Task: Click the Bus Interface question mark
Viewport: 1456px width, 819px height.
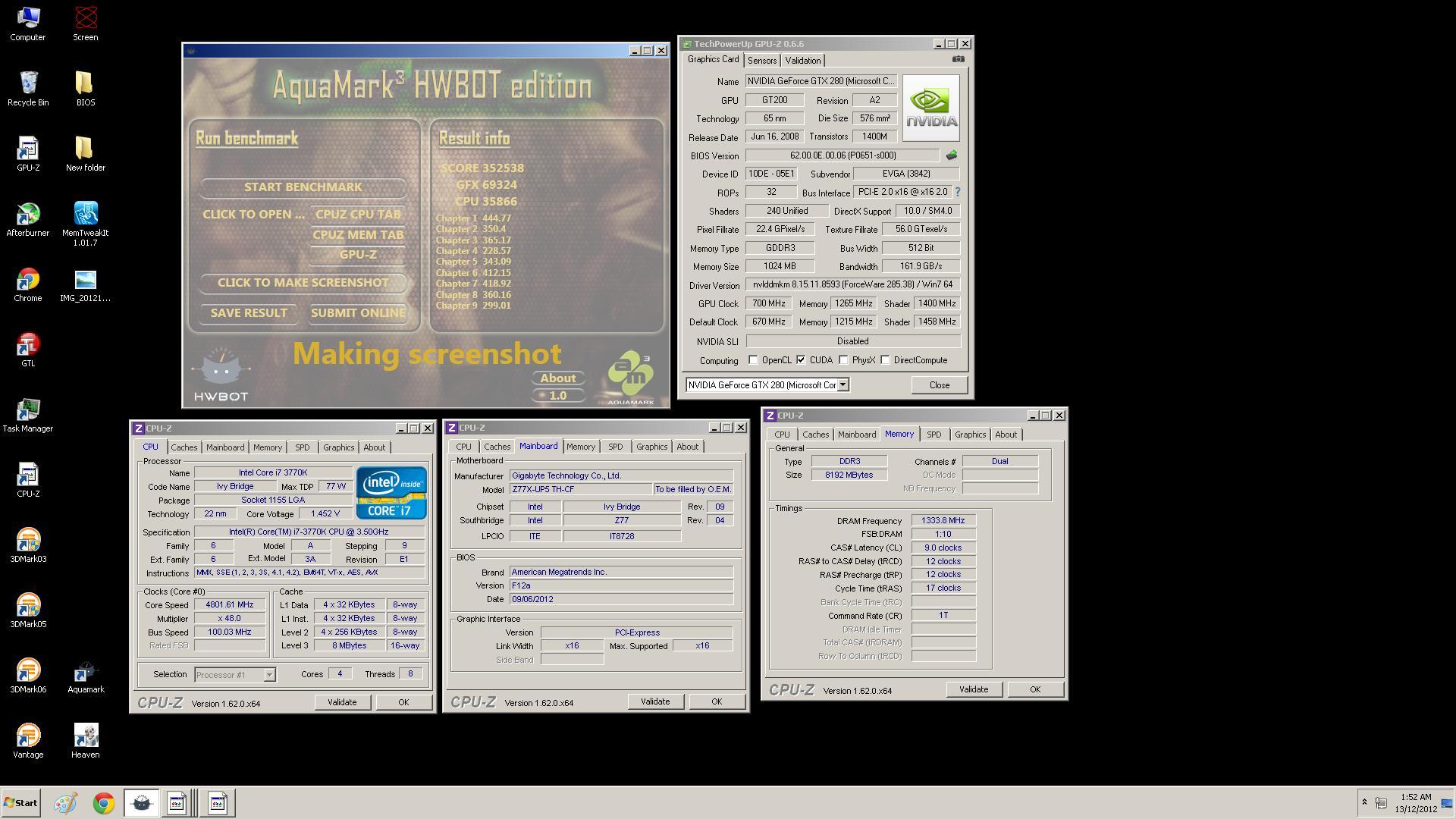Action: 957,193
